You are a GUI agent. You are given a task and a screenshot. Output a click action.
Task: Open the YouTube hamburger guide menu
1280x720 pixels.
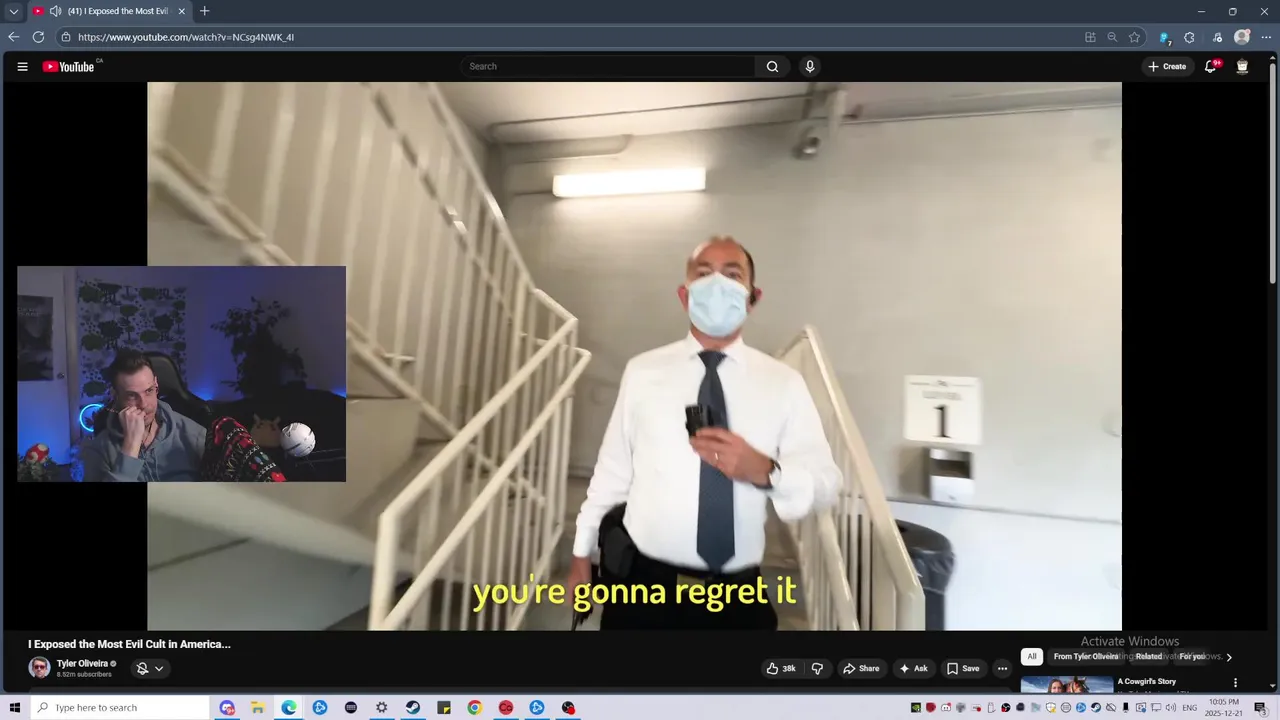tap(22, 67)
